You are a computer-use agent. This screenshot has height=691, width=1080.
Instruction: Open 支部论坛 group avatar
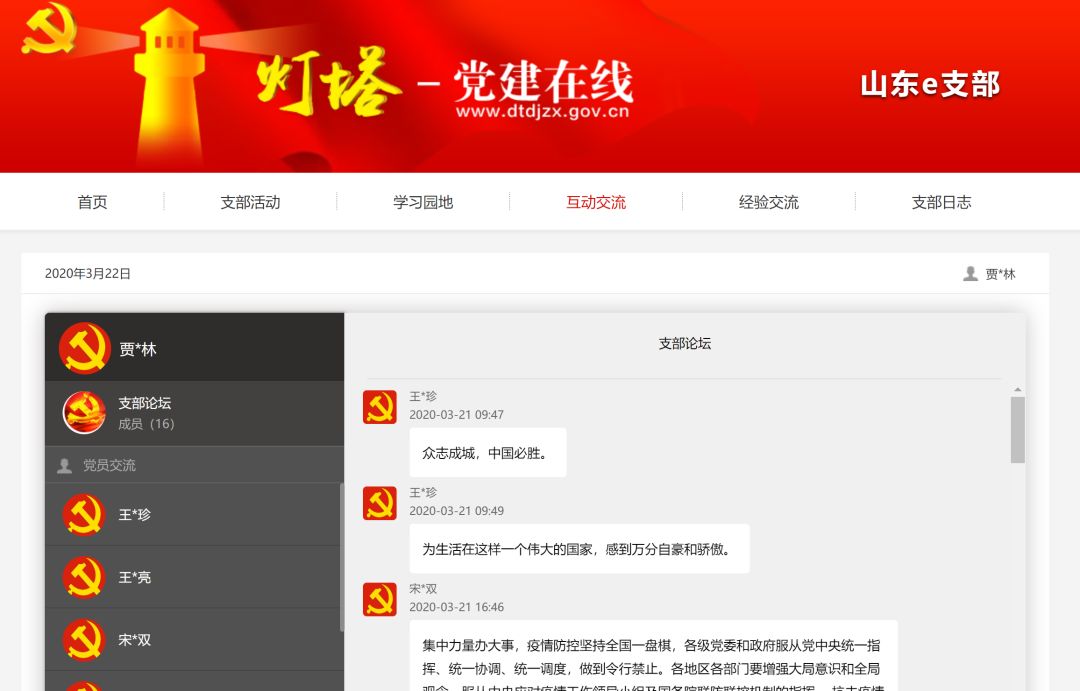coord(84,412)
